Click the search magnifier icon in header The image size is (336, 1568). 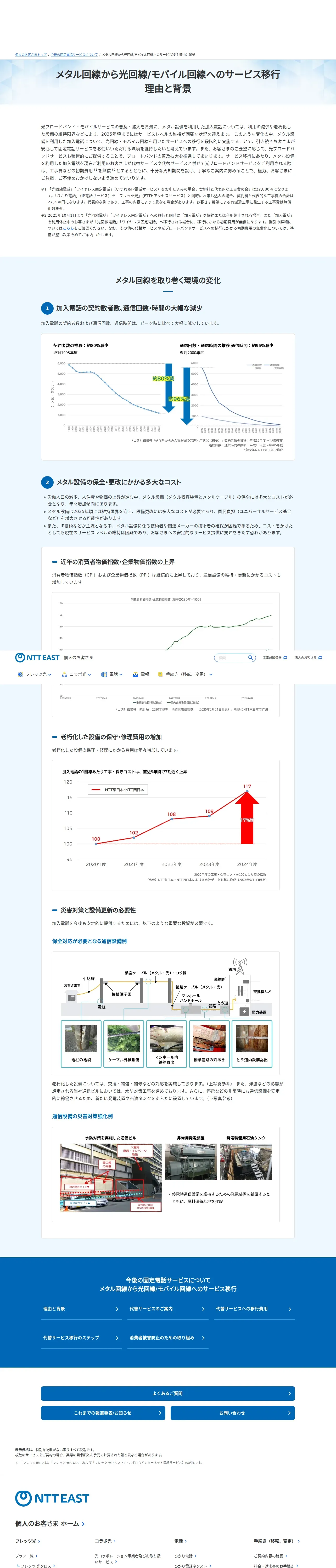point(250,658)
